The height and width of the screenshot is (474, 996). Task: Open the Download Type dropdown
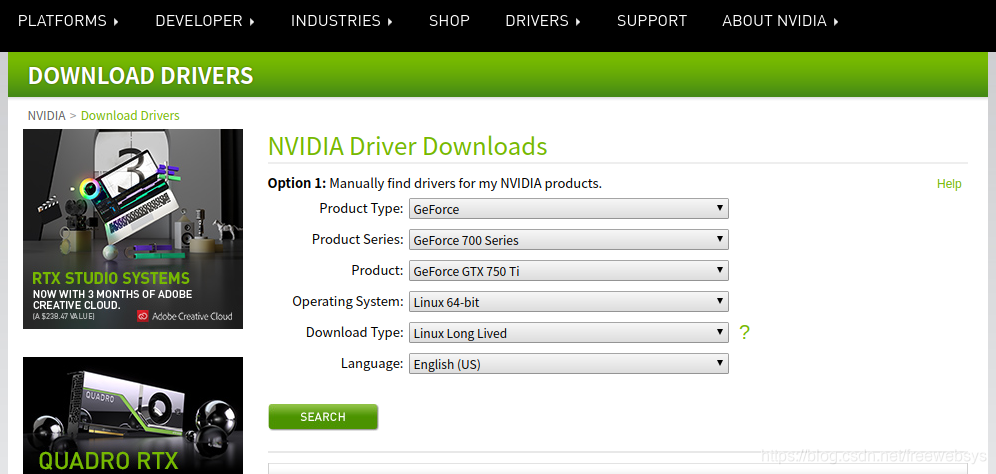[569, 333]
